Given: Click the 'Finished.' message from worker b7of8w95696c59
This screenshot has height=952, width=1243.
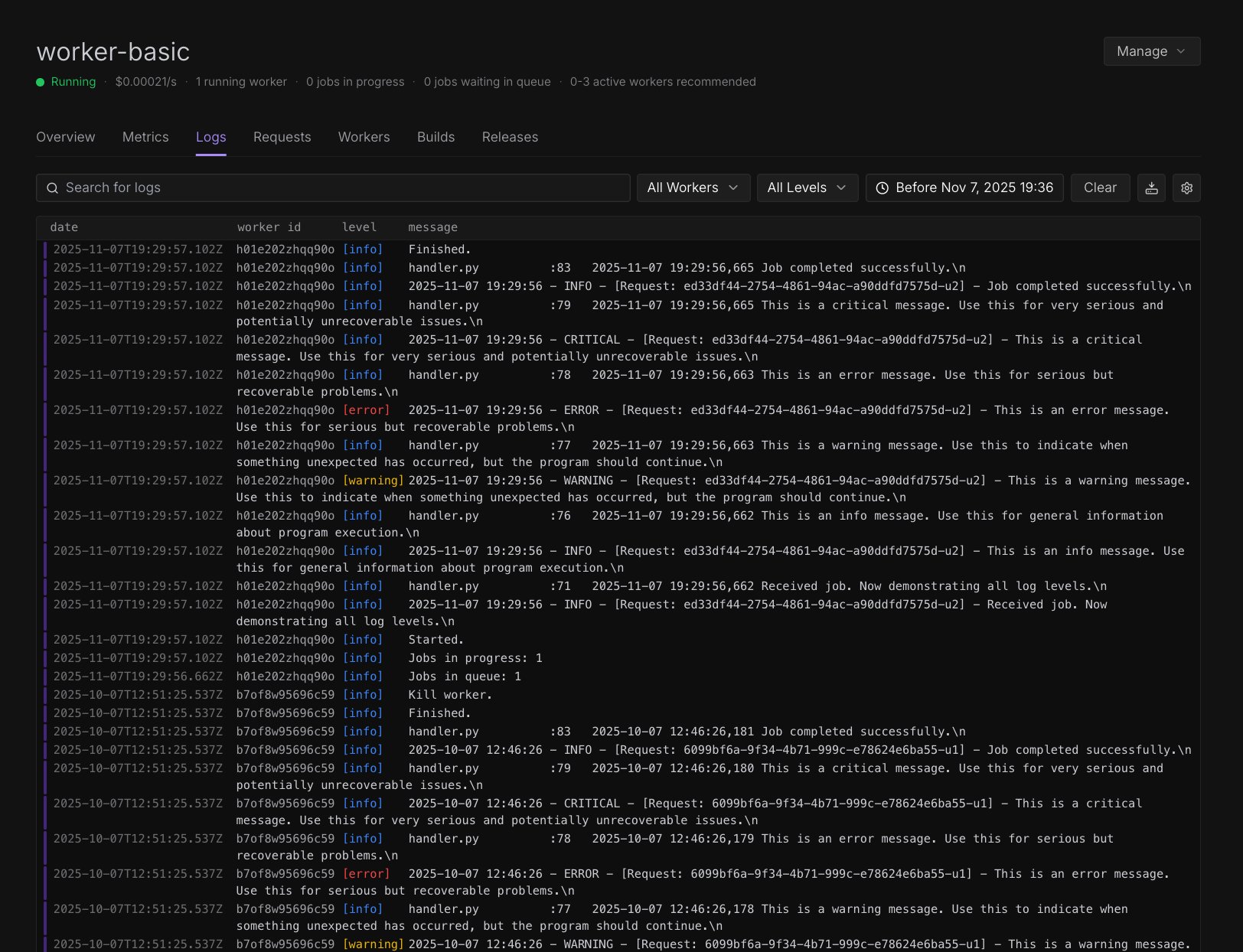Looking at the screenshot, I should pos(440,713).
